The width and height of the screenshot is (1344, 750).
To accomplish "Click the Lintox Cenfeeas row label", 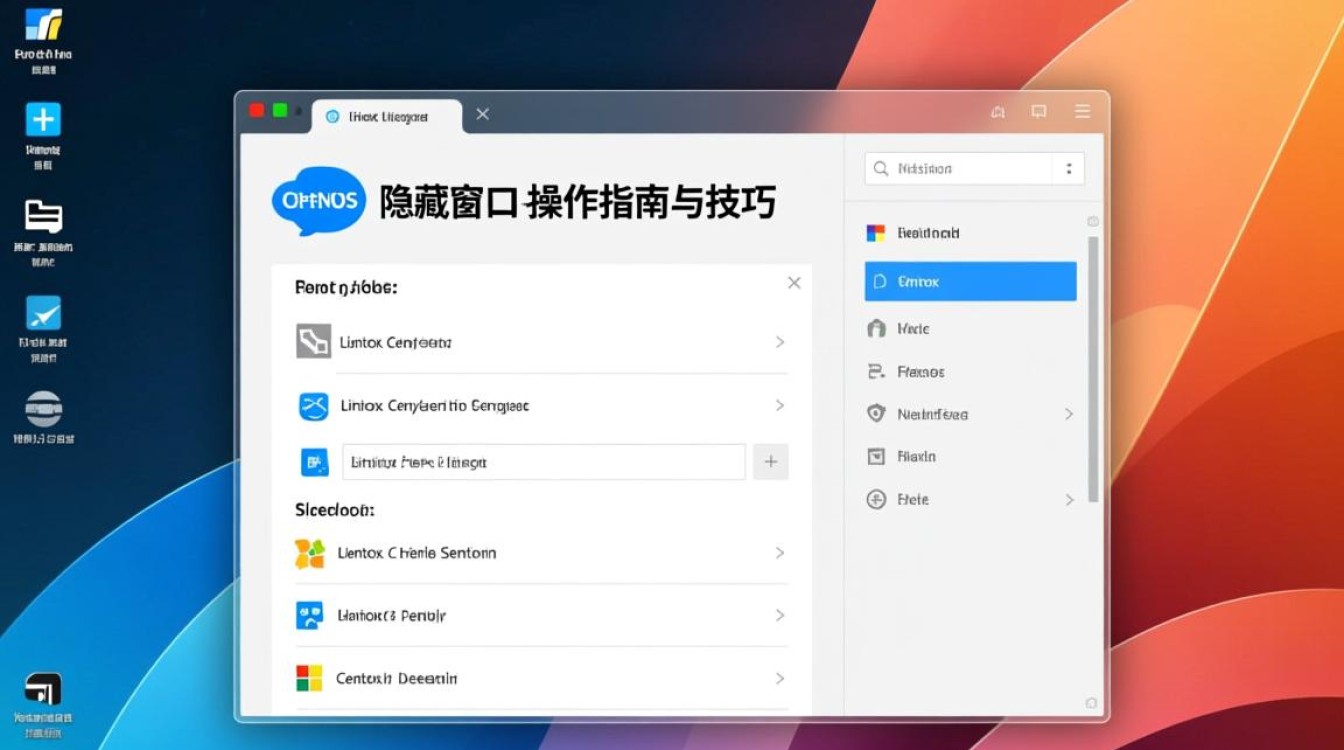I will [x=396, y=343].
